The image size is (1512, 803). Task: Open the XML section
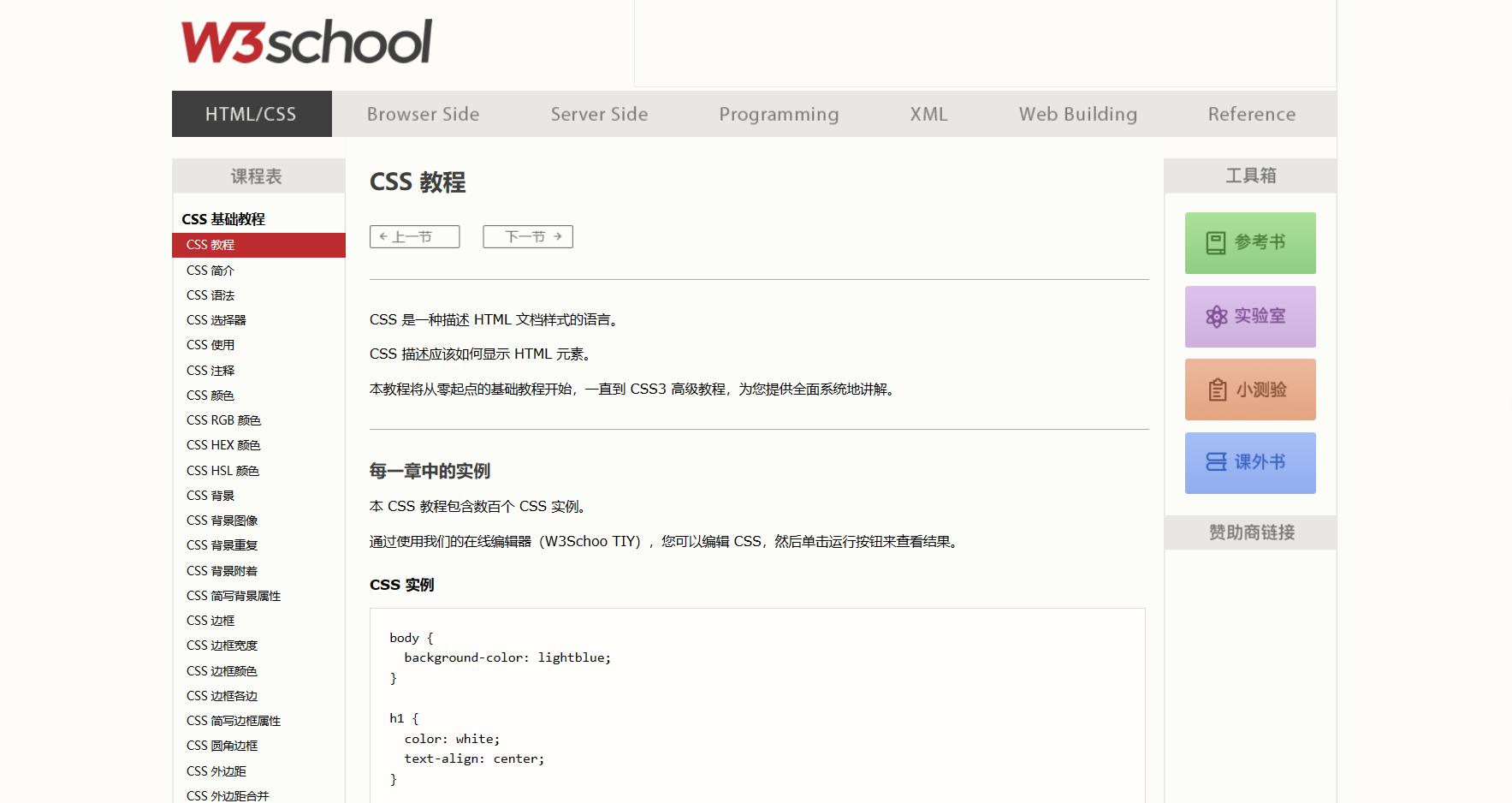(928, 113)
